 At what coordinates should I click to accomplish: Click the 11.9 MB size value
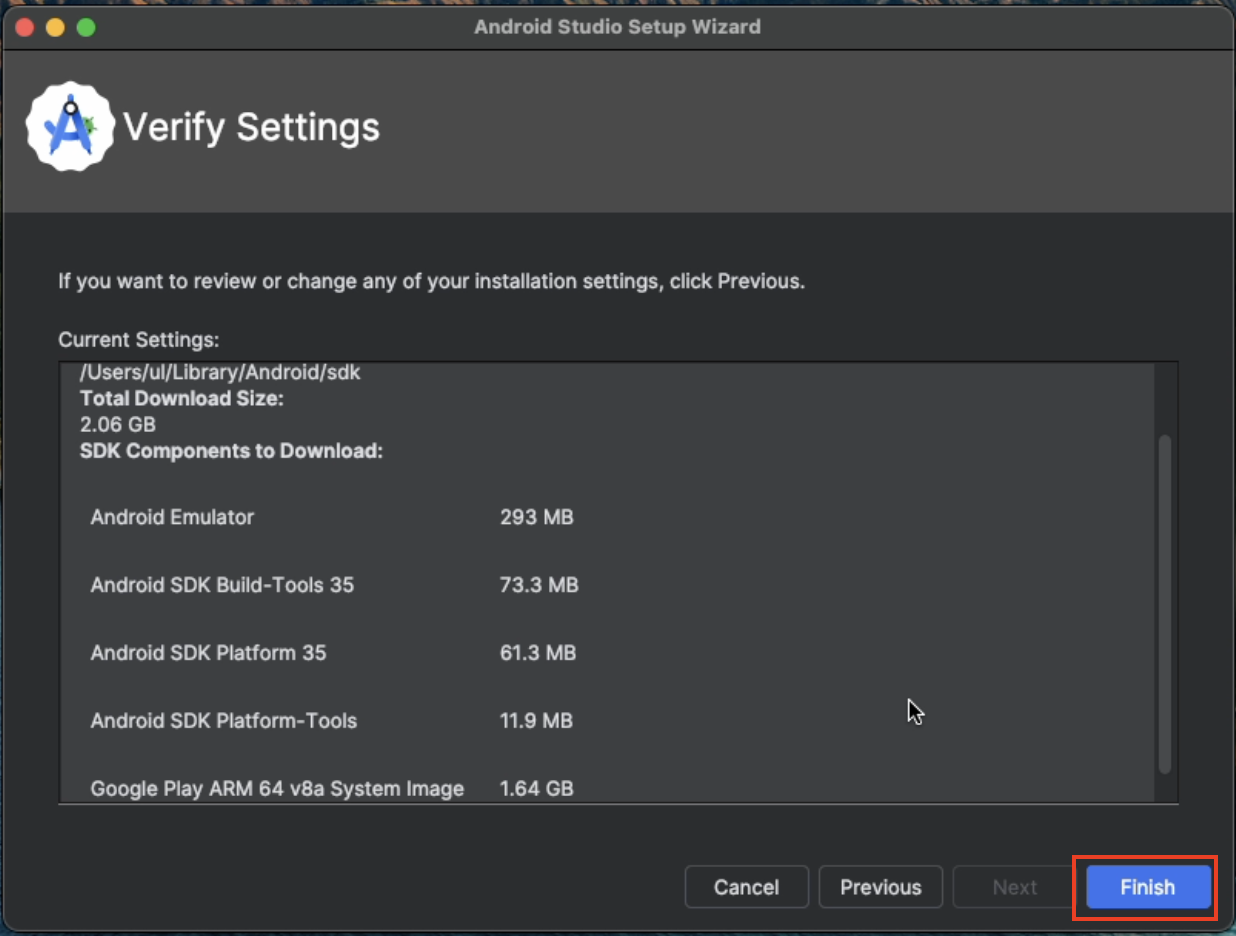click(536, 721)
